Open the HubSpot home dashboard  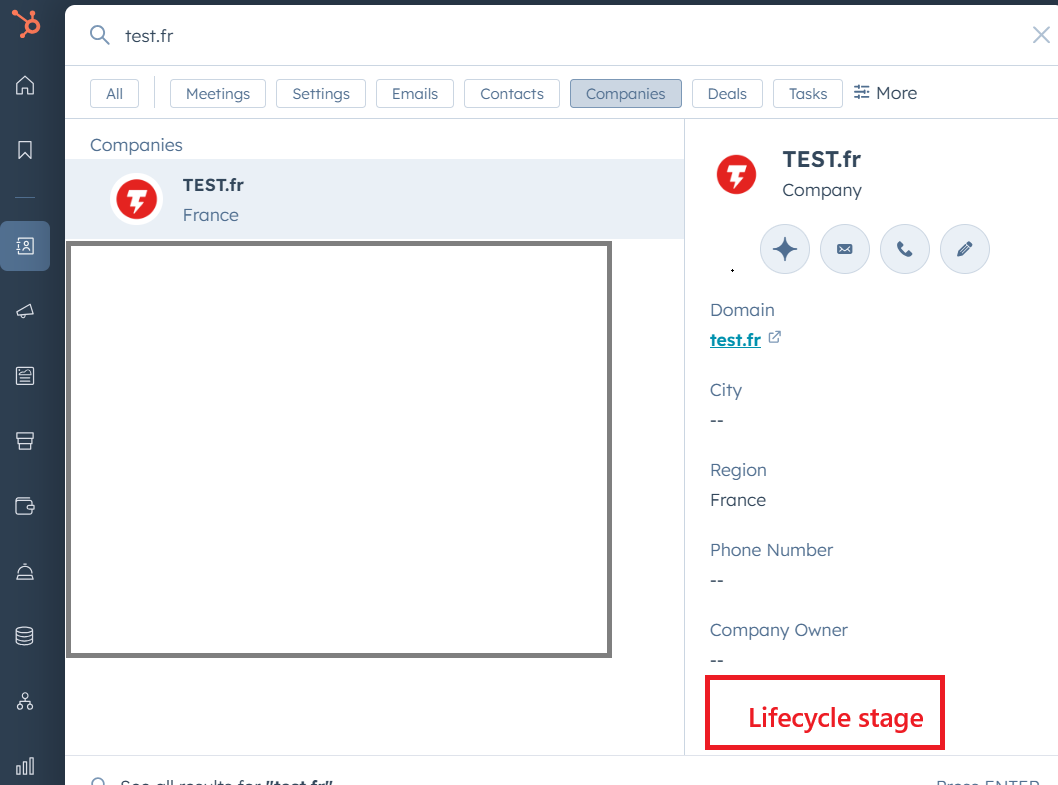coord(24,86)
